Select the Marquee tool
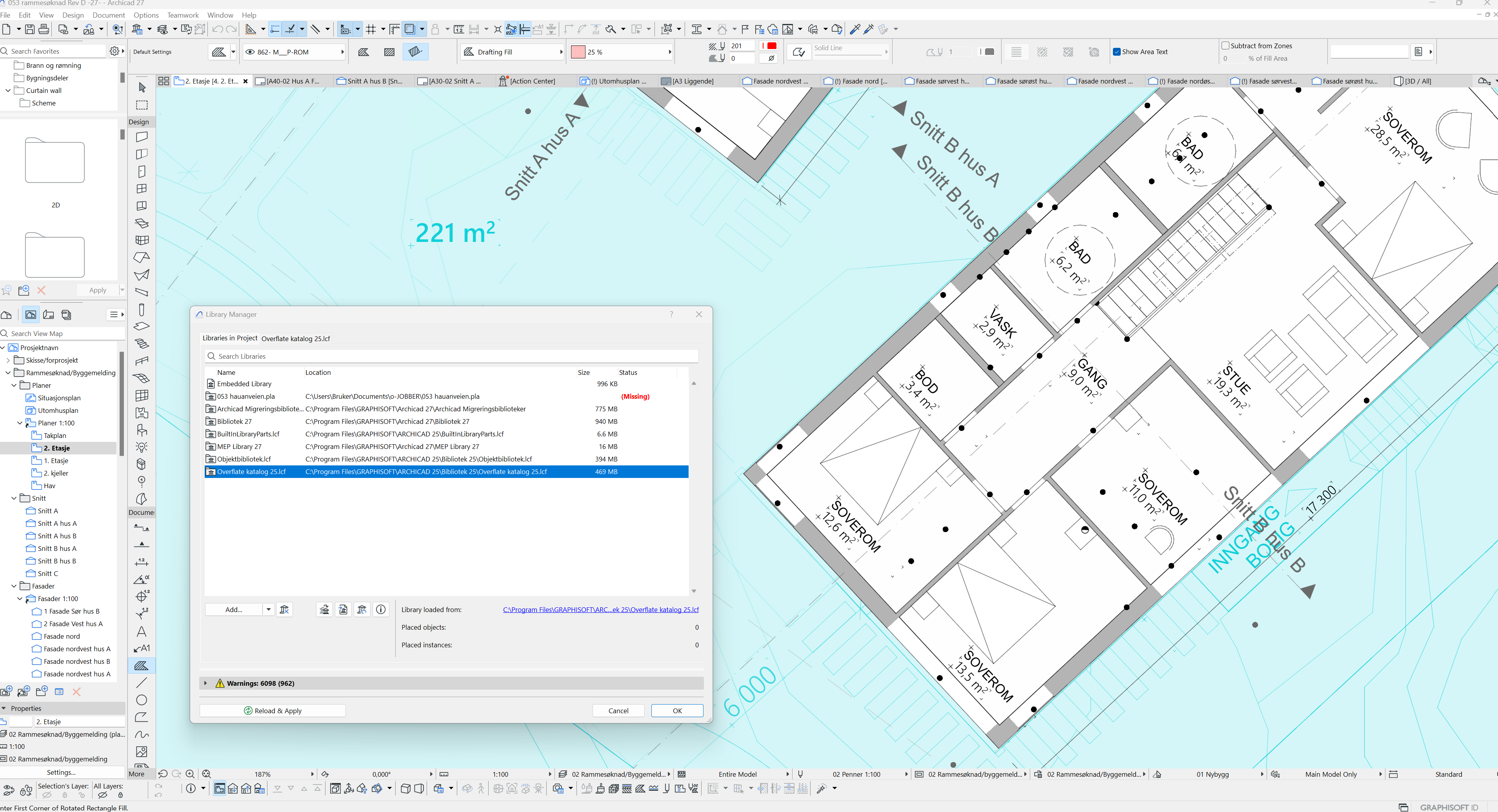The image size is (1498, 812). [x=142, y=105]
